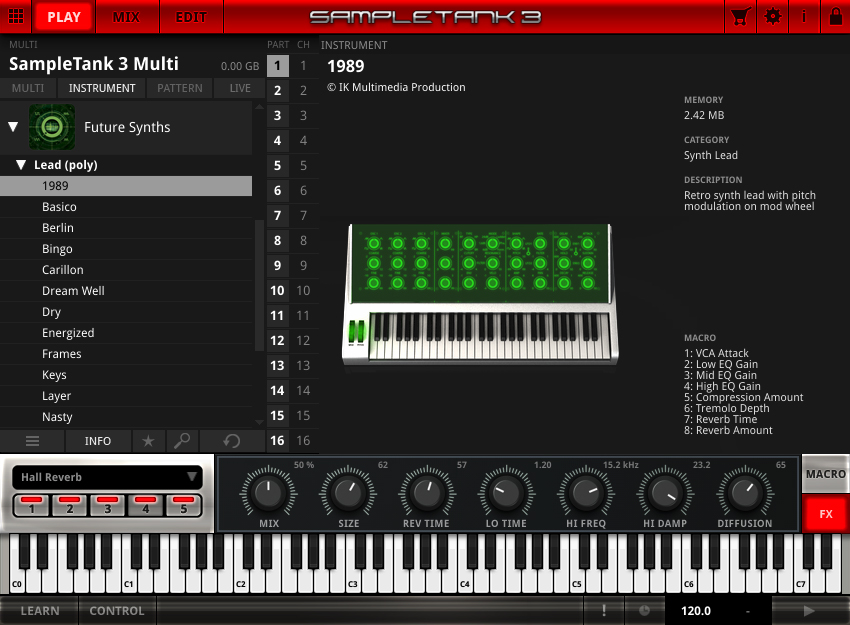Click the DIFFUSION knob
This screenshot has width=850, height=625.
coord(745,493)
